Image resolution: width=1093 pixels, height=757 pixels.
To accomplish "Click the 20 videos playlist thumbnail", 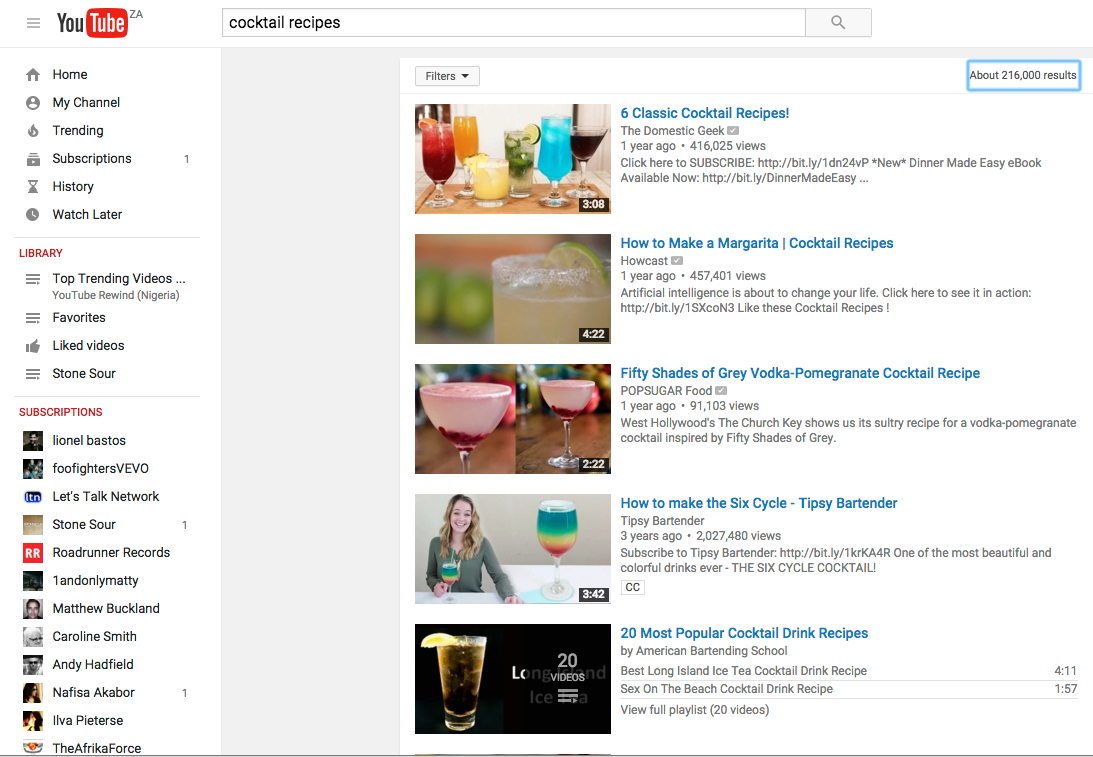I will point(513,679).
